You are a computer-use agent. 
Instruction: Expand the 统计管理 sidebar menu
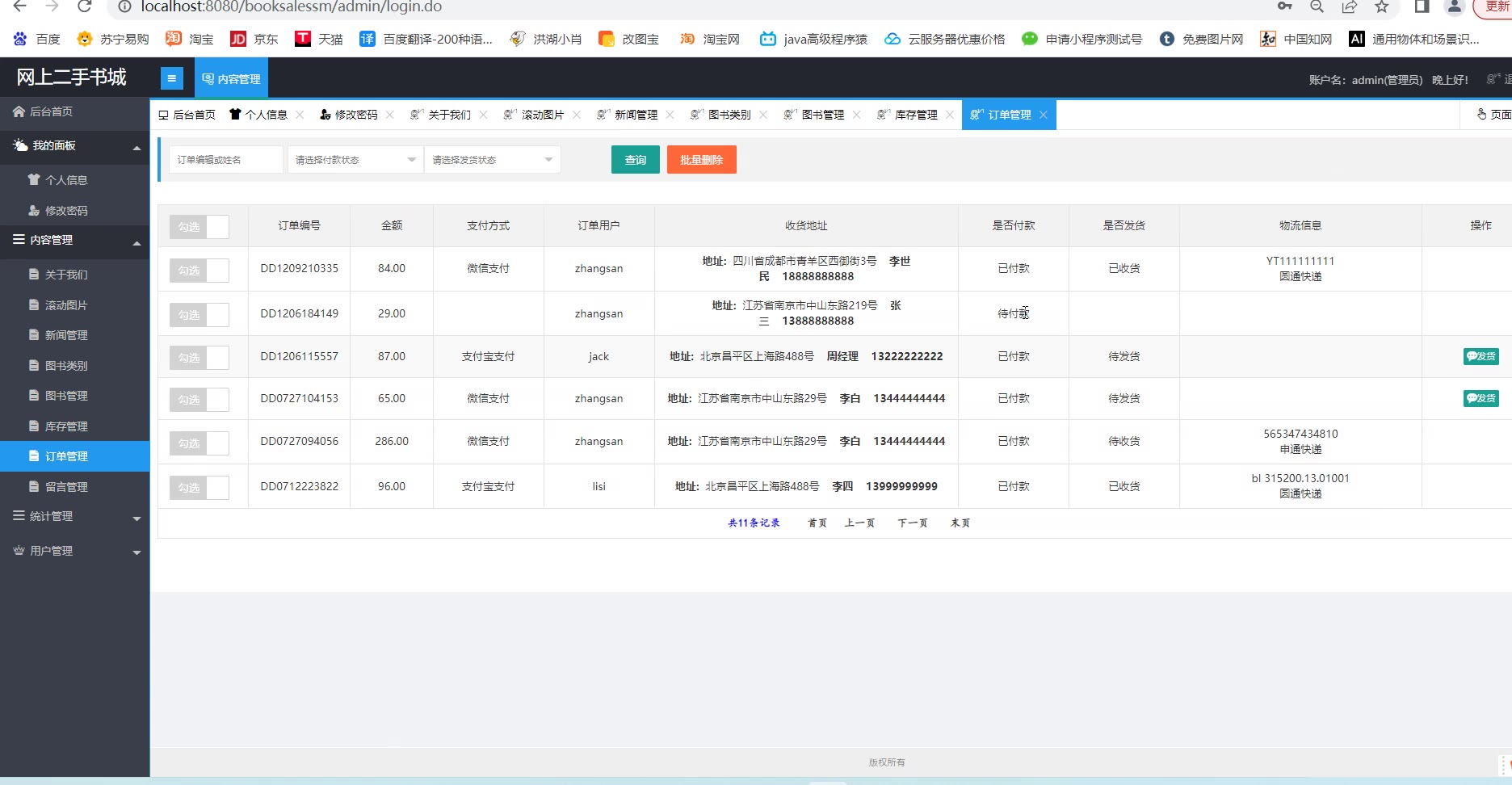pyautogui.click(x=74, y=517)
